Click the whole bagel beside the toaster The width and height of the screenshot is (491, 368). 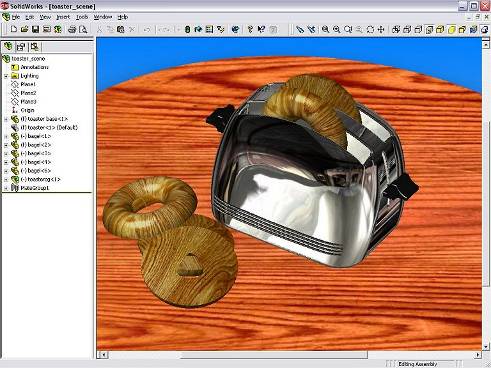pos(150,207)
